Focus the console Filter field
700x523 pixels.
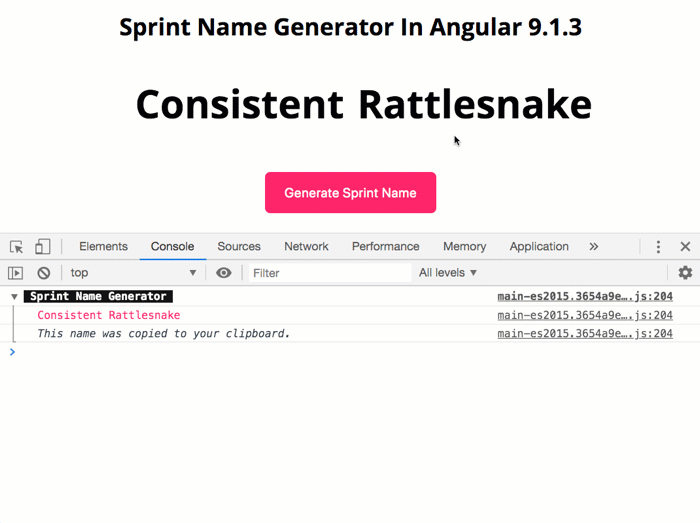click(330, 273)
